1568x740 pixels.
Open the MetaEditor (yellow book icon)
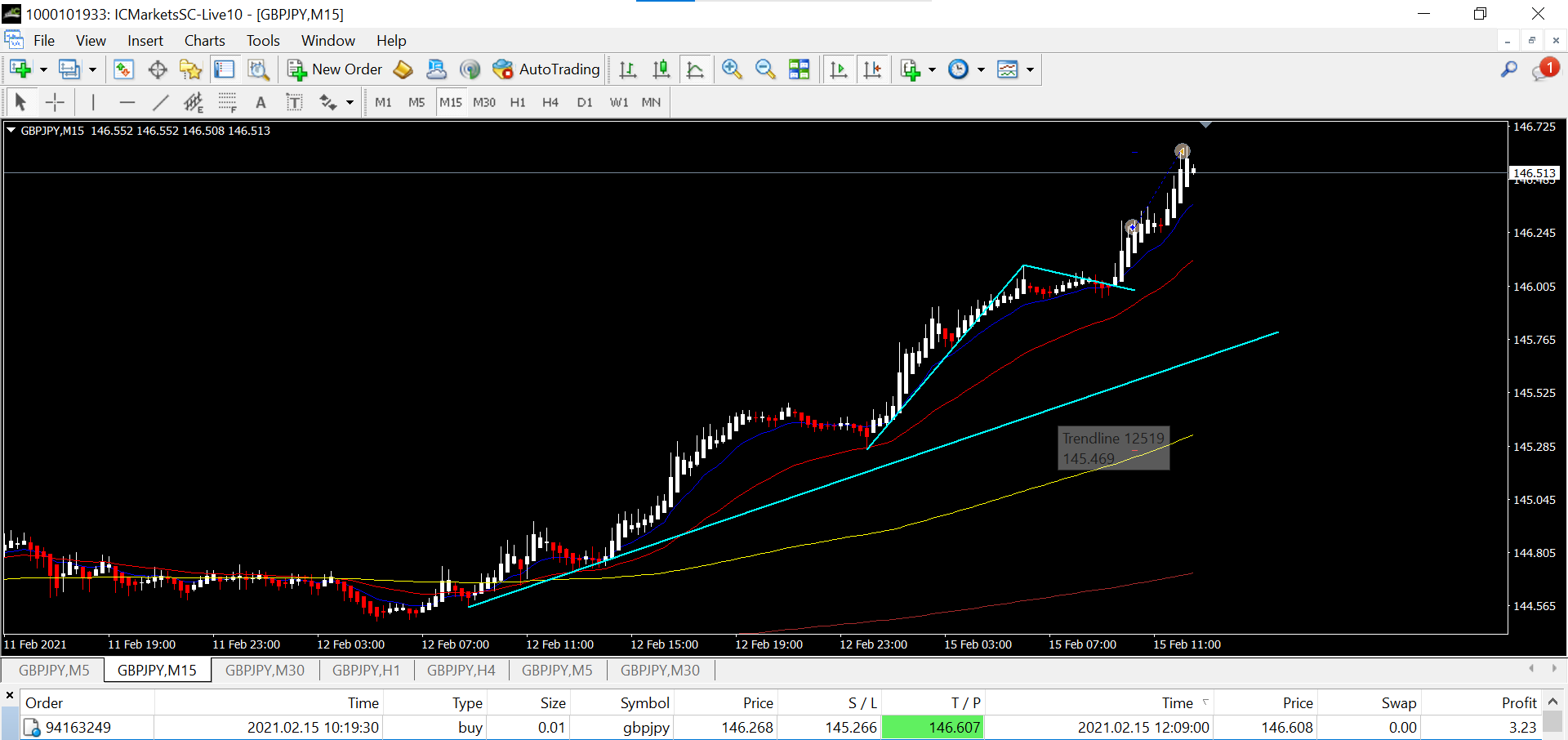coord(403,69)
